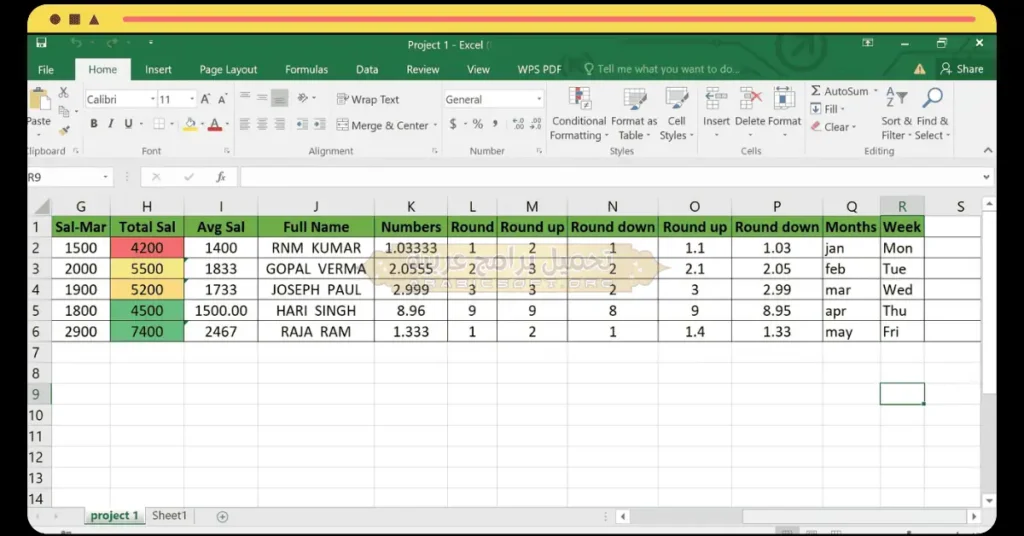1024x536 pixels.
Task: Click the Borders icon
Action: (159, 123)
